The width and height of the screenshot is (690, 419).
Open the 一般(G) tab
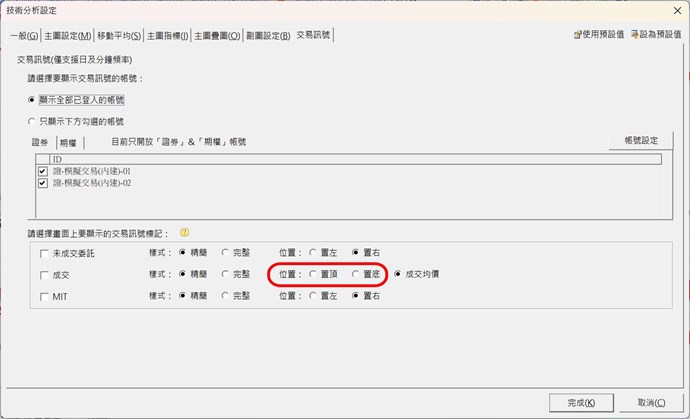pos(24,36)
